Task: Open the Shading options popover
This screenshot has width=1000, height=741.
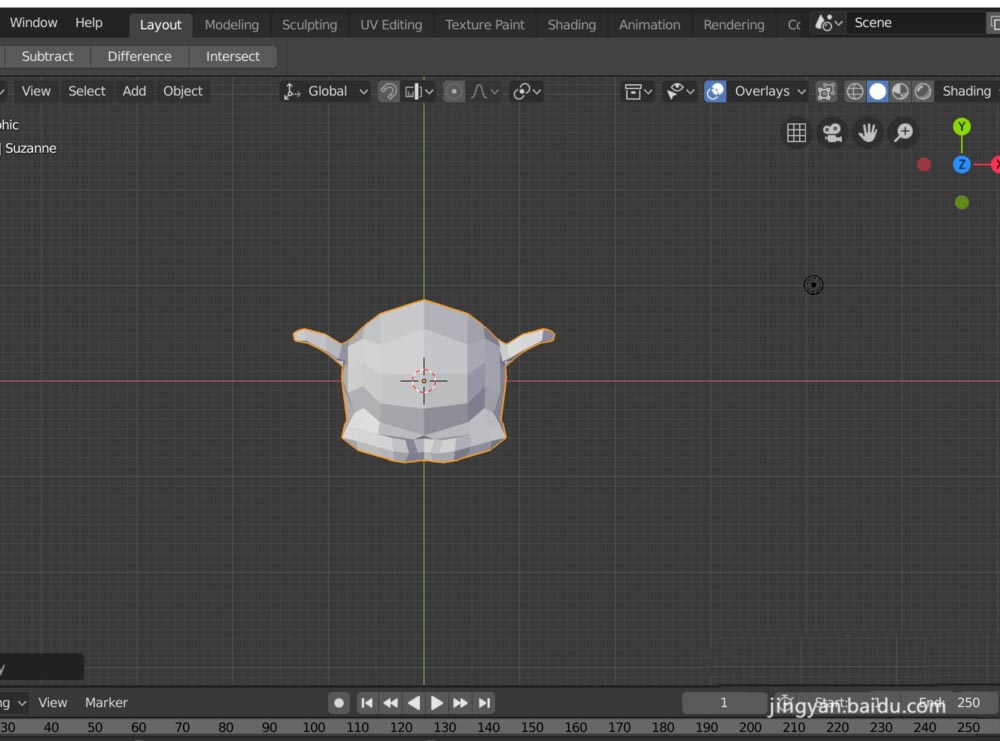Action: coord(968,91)
